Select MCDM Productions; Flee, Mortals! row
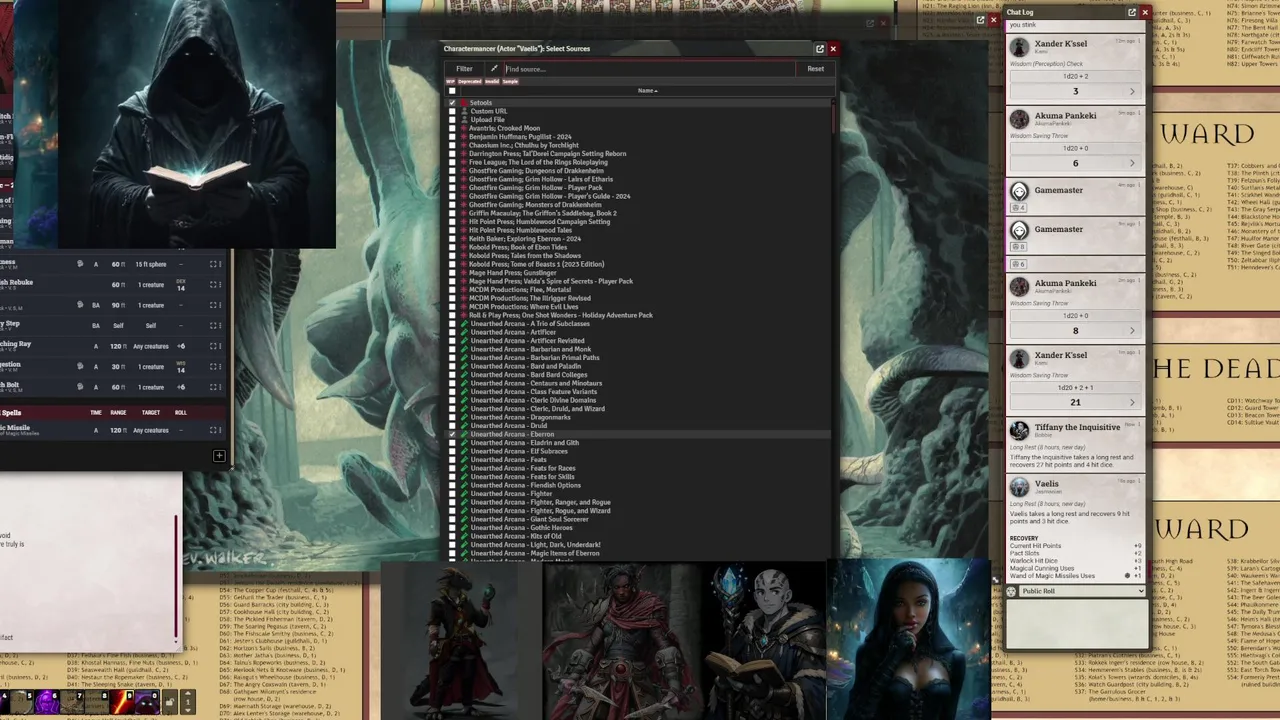This screenshot has height=720, width=1280. (640, 290)
